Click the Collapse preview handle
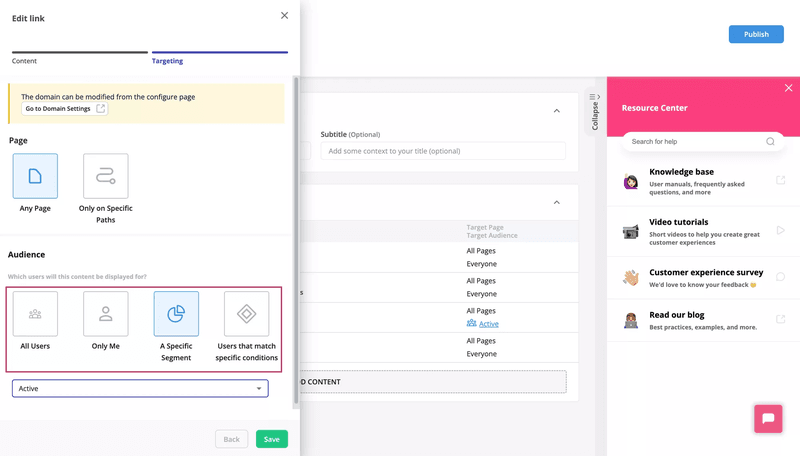This screenshot has height=456, width=800. click(x=595, y=111)
